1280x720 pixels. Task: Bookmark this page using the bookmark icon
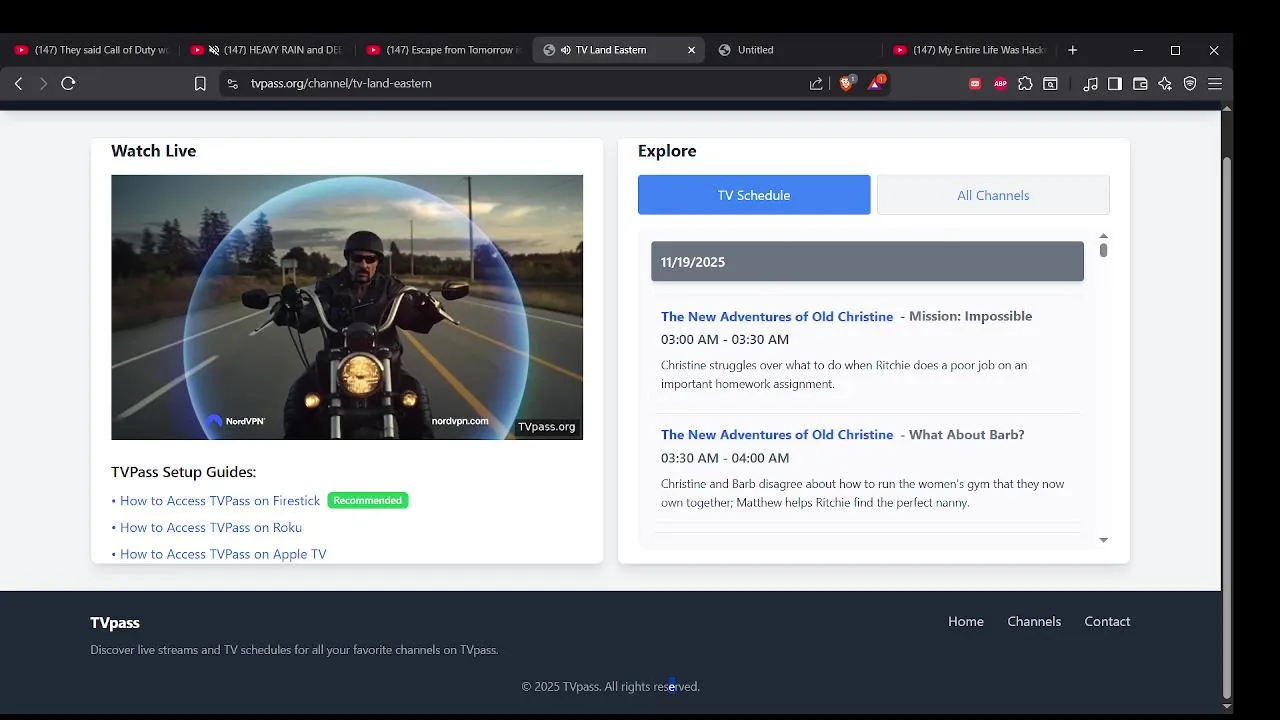pos(200,84)
